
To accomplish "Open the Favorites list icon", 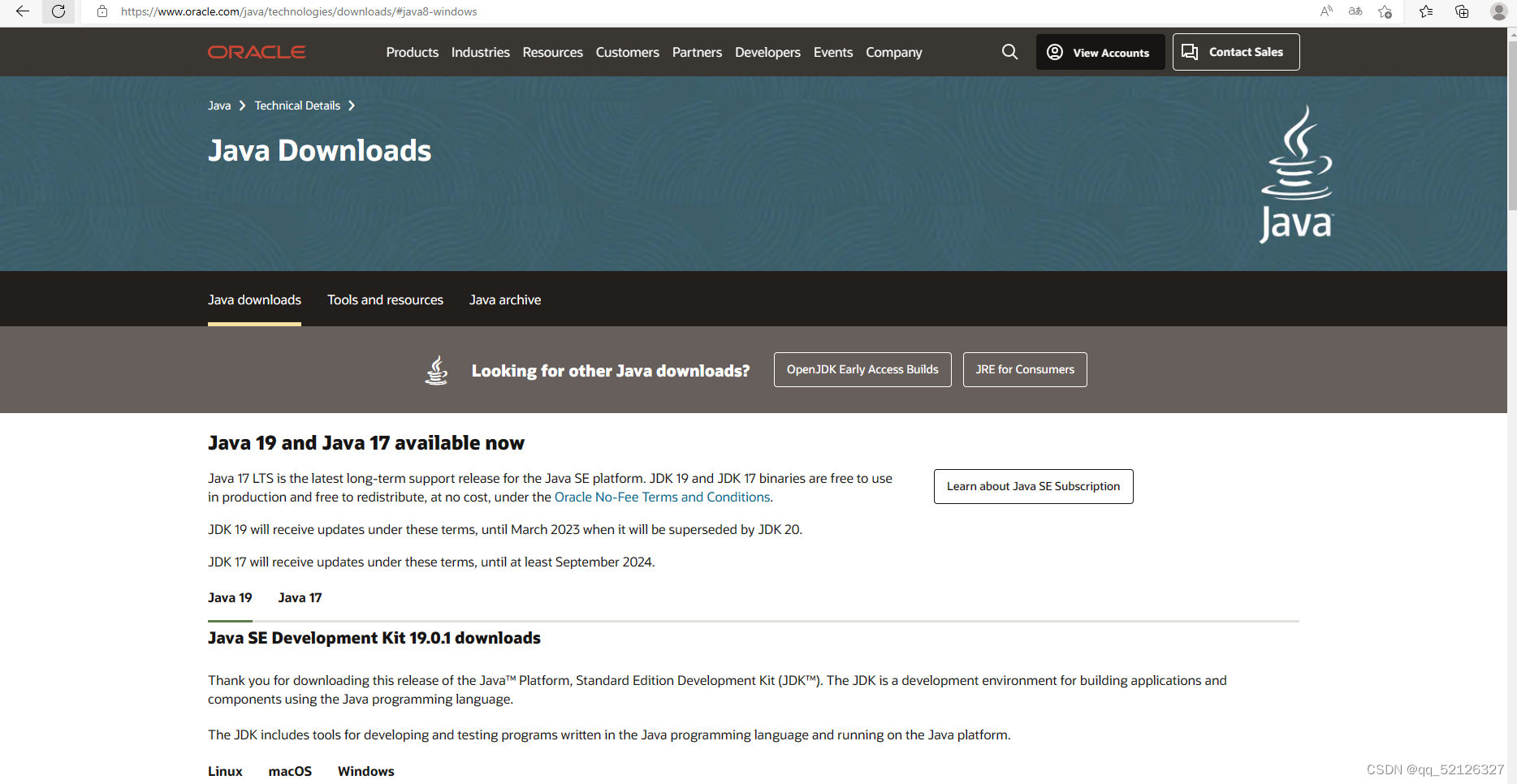I will point(1426,11).
